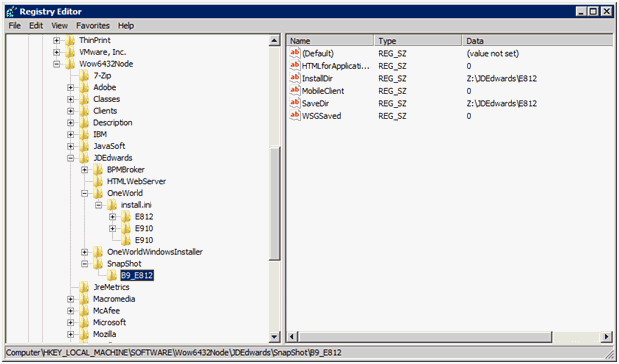Collapse the SnapShot key
This screenshot has height=364, width=619.
[x=84, y=264]
